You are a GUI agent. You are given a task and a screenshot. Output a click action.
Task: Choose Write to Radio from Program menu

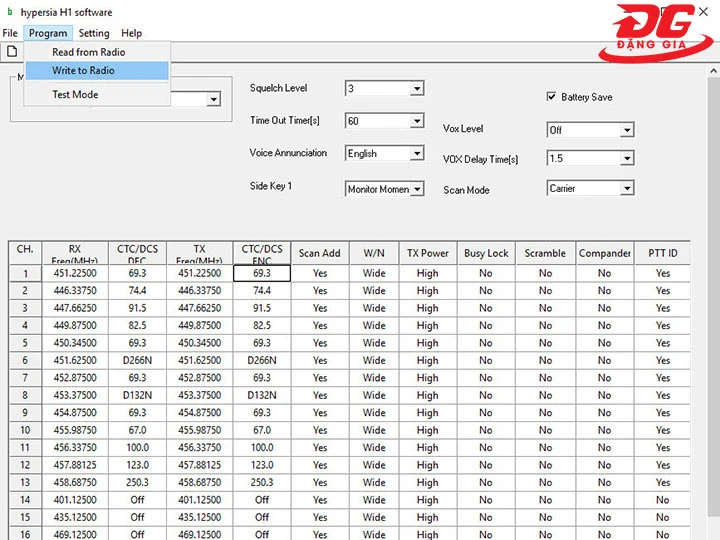point(83,71)
